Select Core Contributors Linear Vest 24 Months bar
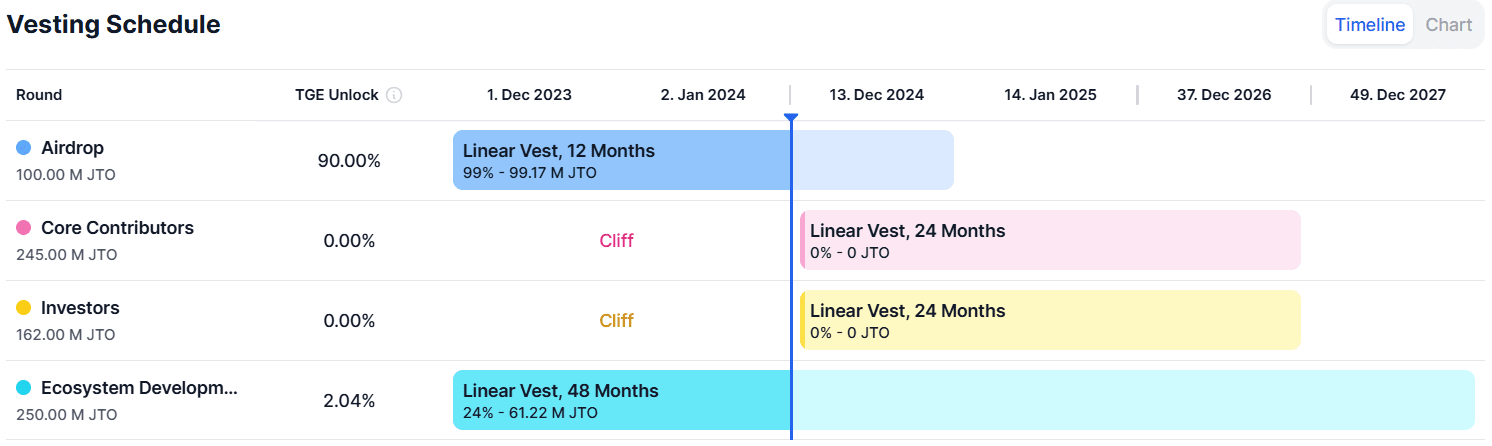Image resolution: width=1492 pixels, height=446 pixels. pyautogui.click(x=1050, y=240)
